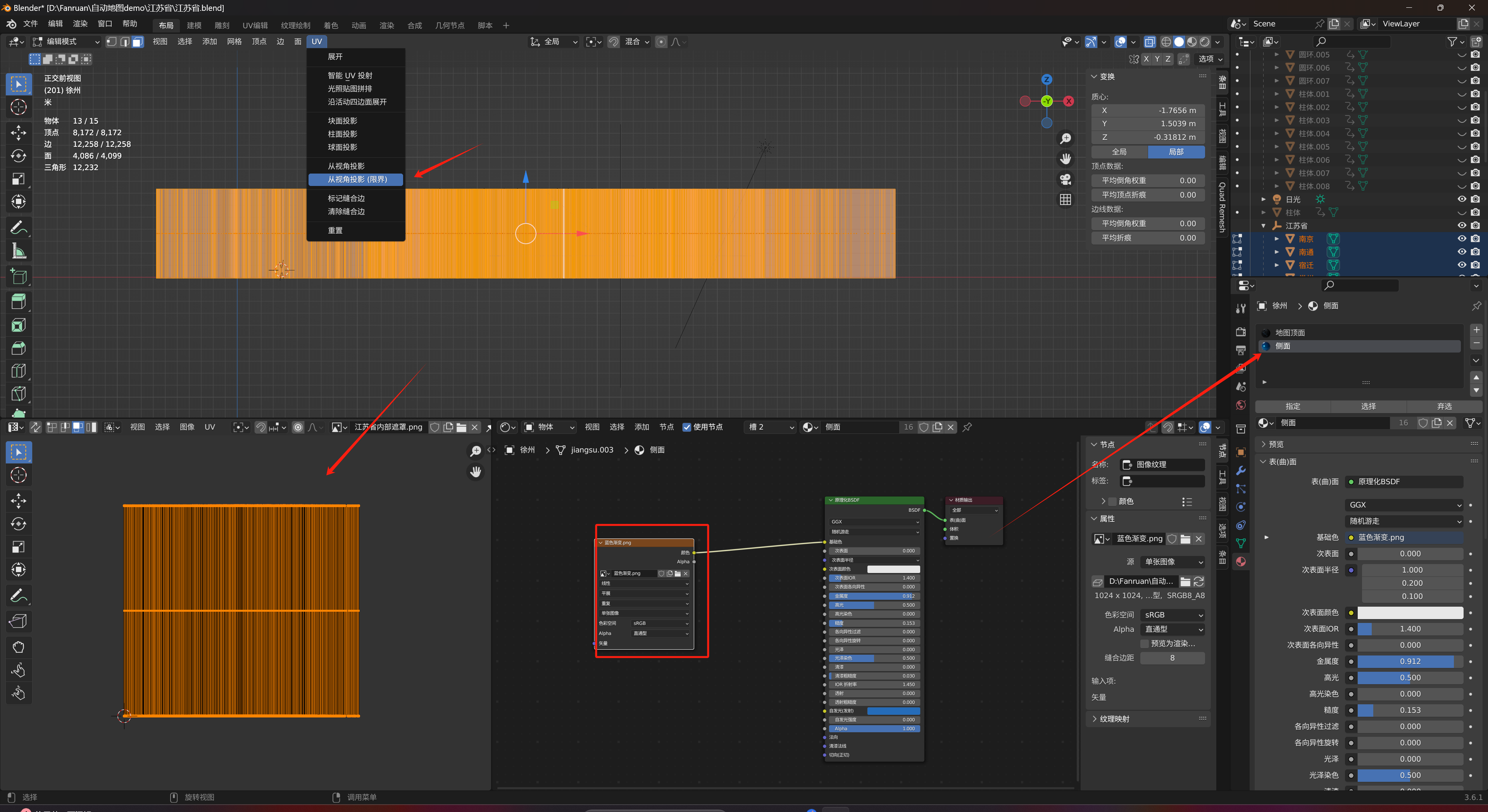This screenshot has height=812, width=1488.
Task: Click the X centroid value field
Action: (1148, 110)
